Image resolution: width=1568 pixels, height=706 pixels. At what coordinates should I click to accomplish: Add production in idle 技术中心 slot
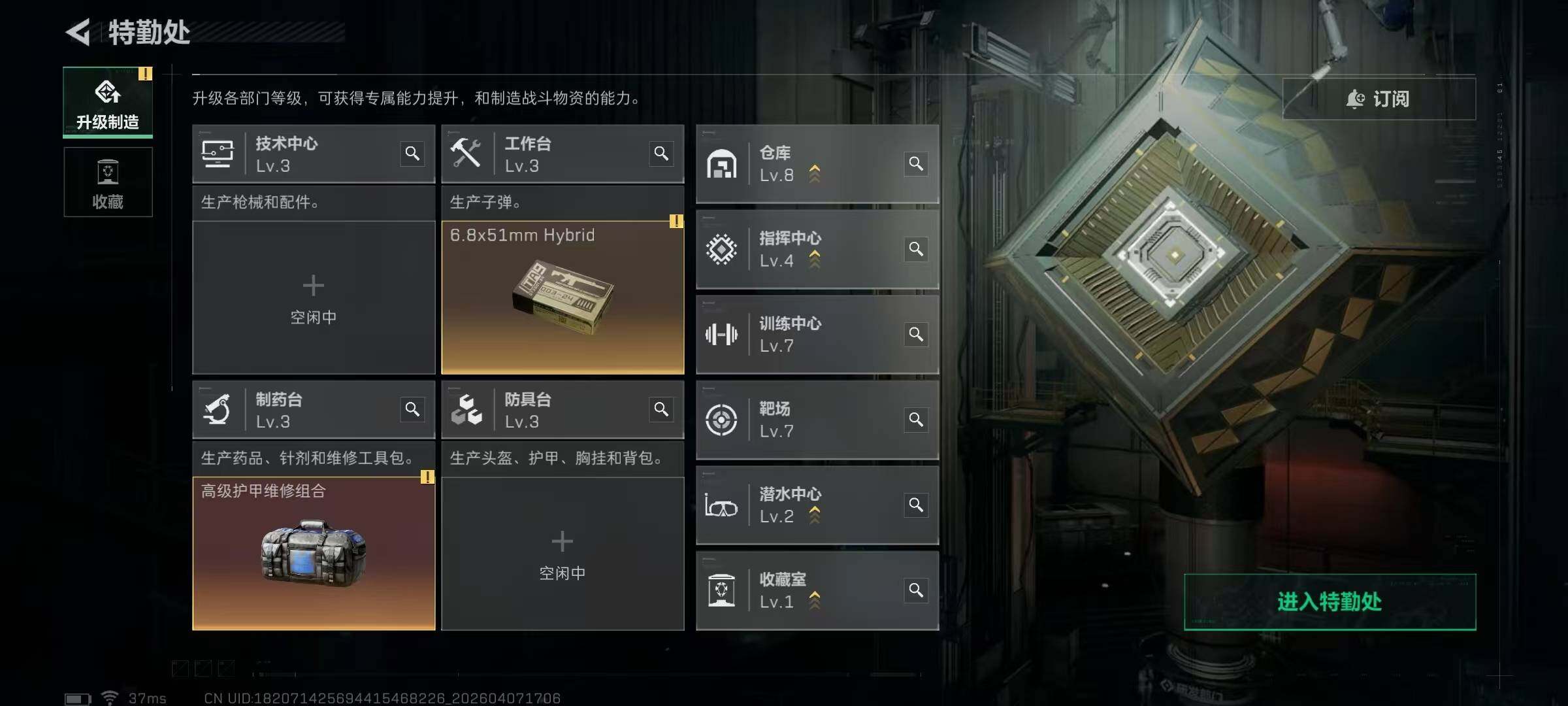(x=314, y=297)
